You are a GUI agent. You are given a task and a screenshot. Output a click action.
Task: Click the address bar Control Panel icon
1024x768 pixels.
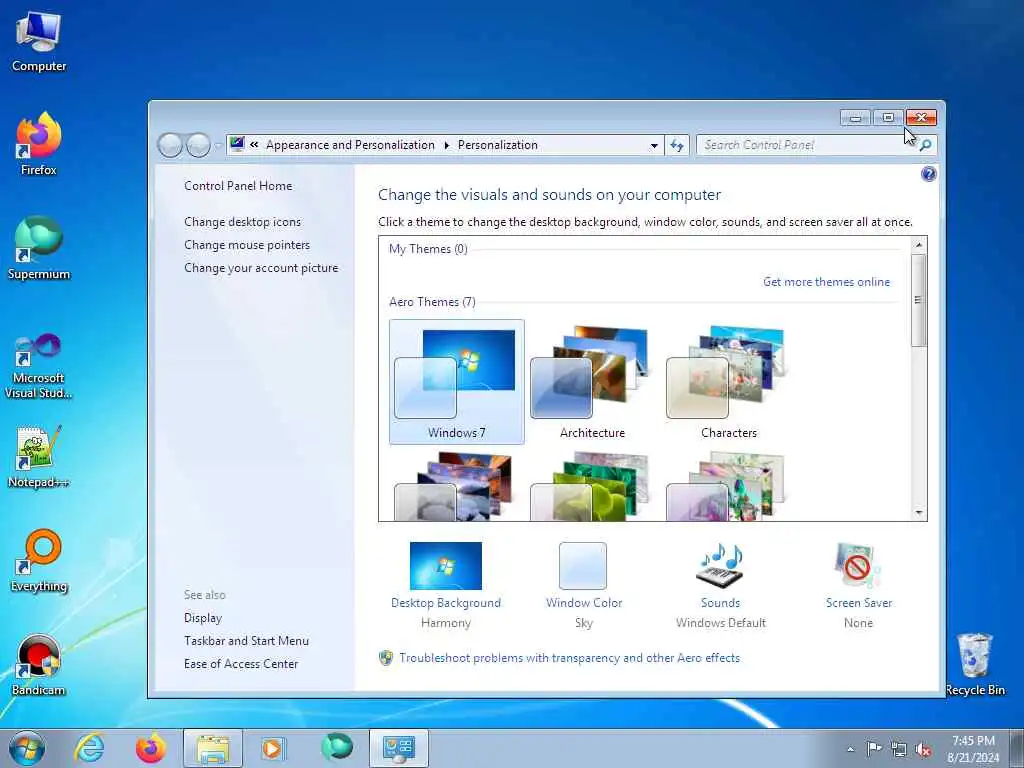[237, 144]
